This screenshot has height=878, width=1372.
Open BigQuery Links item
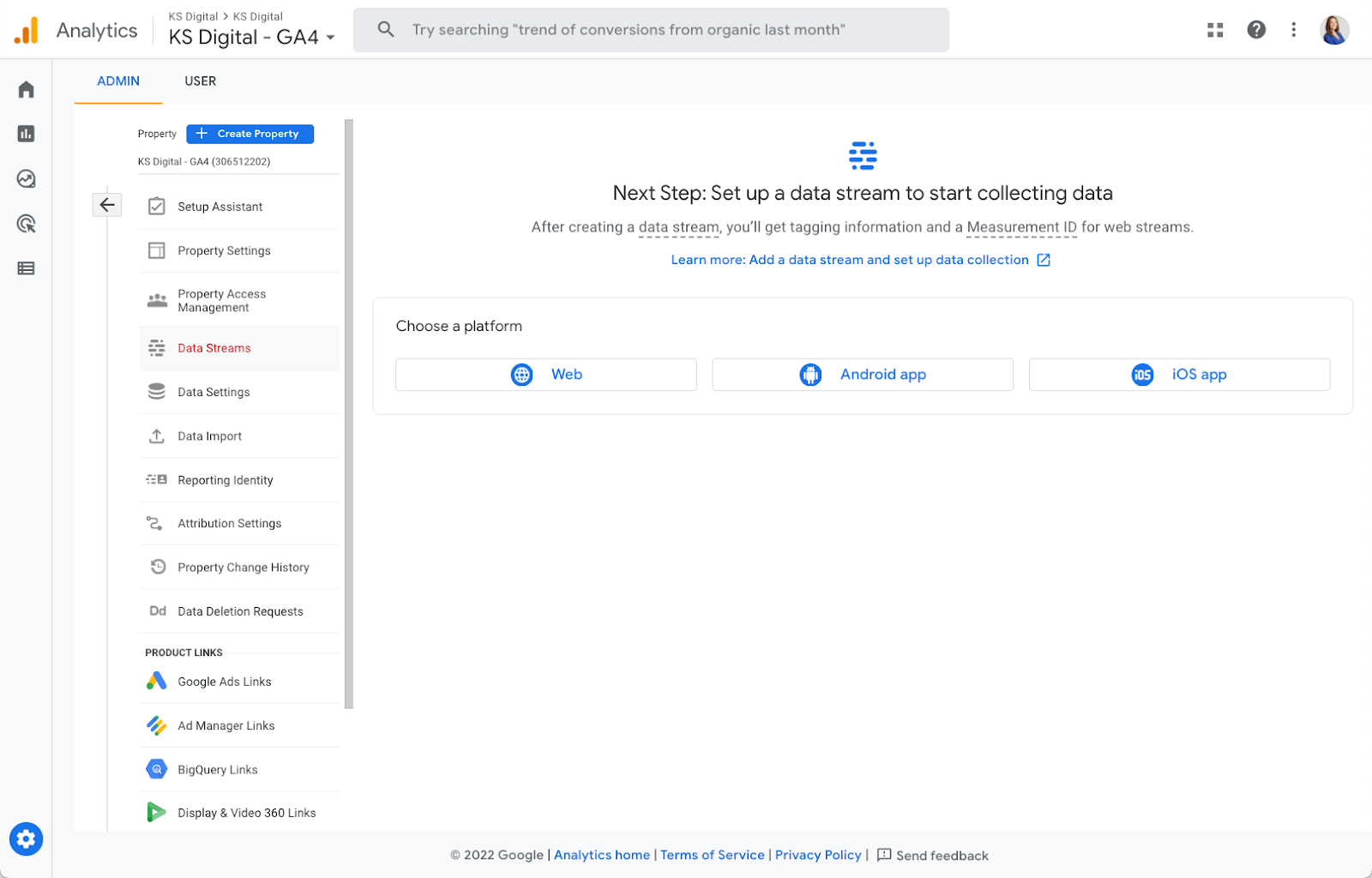pos(239,769)
